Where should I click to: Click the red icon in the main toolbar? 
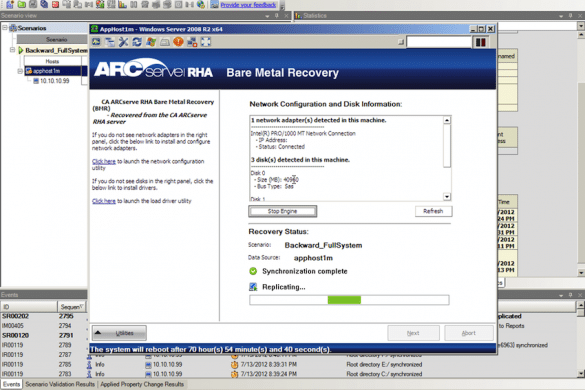pyautogui.click(x=55, y=4)
